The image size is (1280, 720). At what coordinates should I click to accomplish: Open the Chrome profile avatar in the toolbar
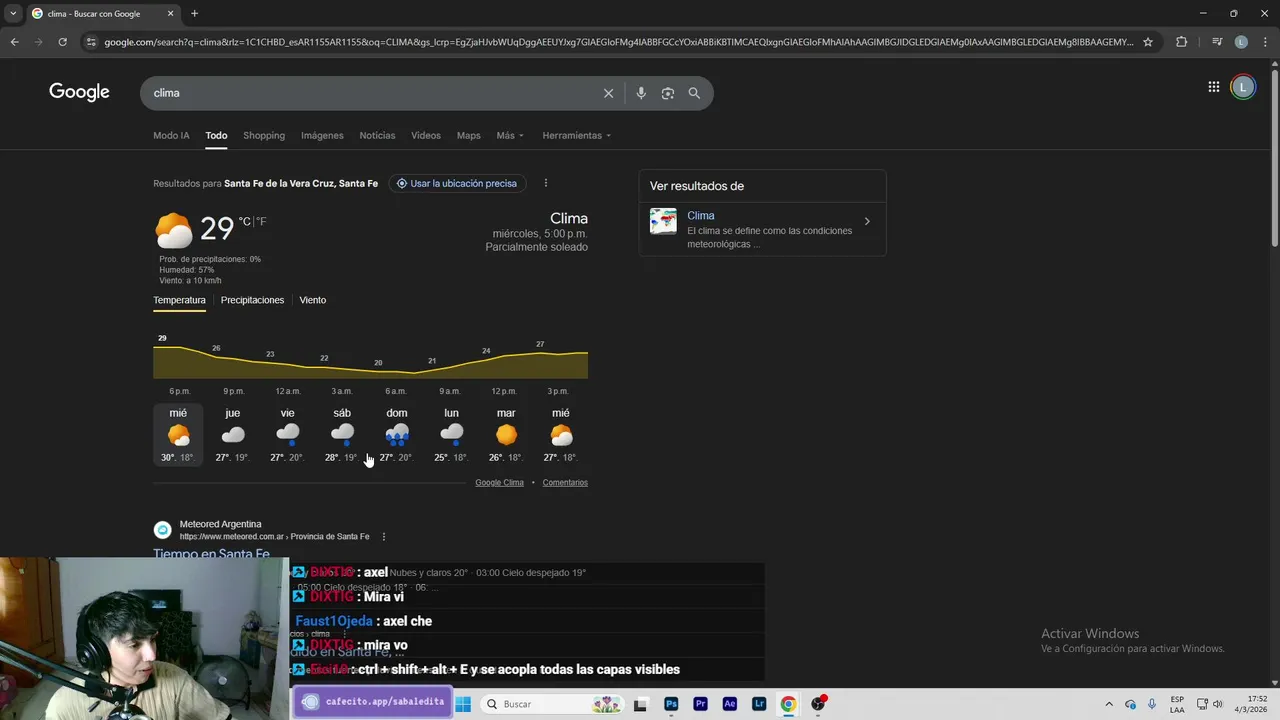point(1241,42)
